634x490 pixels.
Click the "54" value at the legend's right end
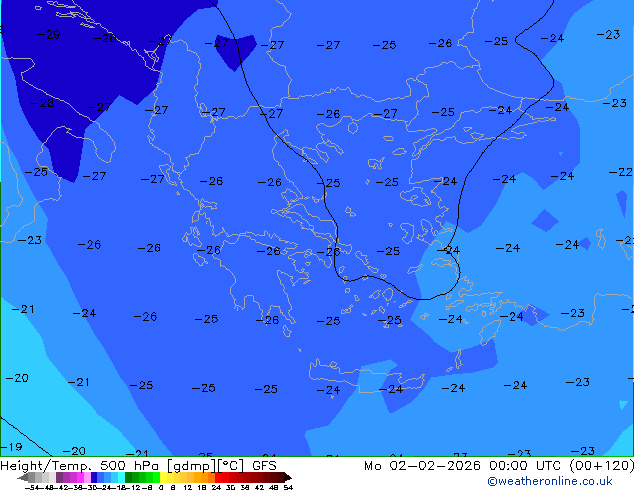coord(288,487)
